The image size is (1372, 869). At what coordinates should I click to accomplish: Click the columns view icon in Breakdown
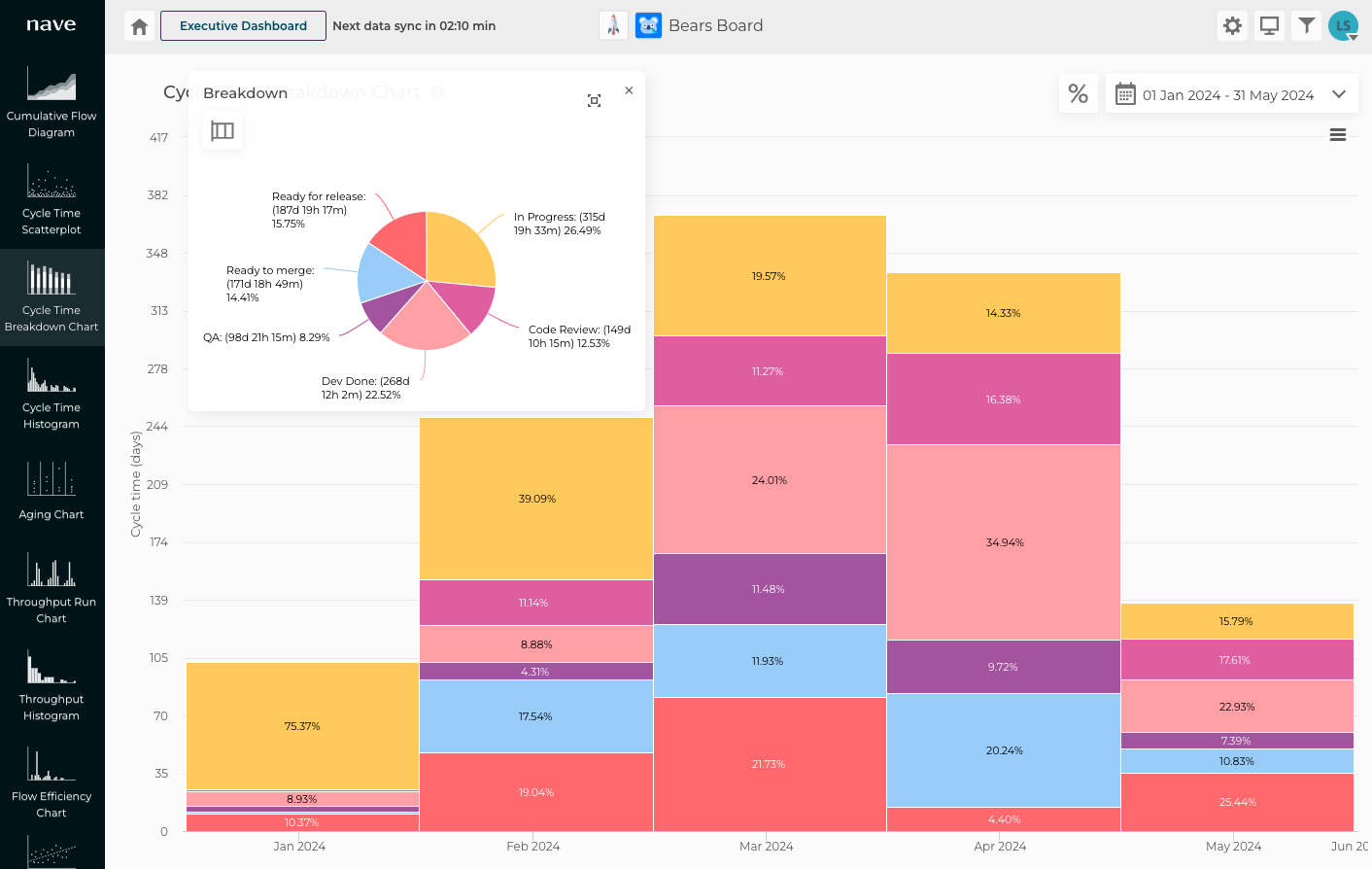coord(223,131)
